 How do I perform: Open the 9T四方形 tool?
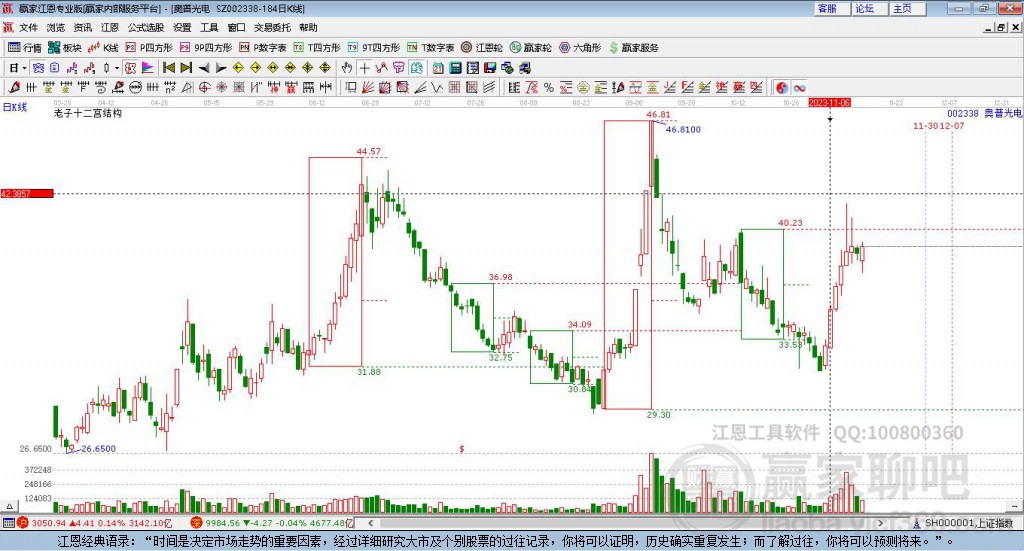[374, 48]
